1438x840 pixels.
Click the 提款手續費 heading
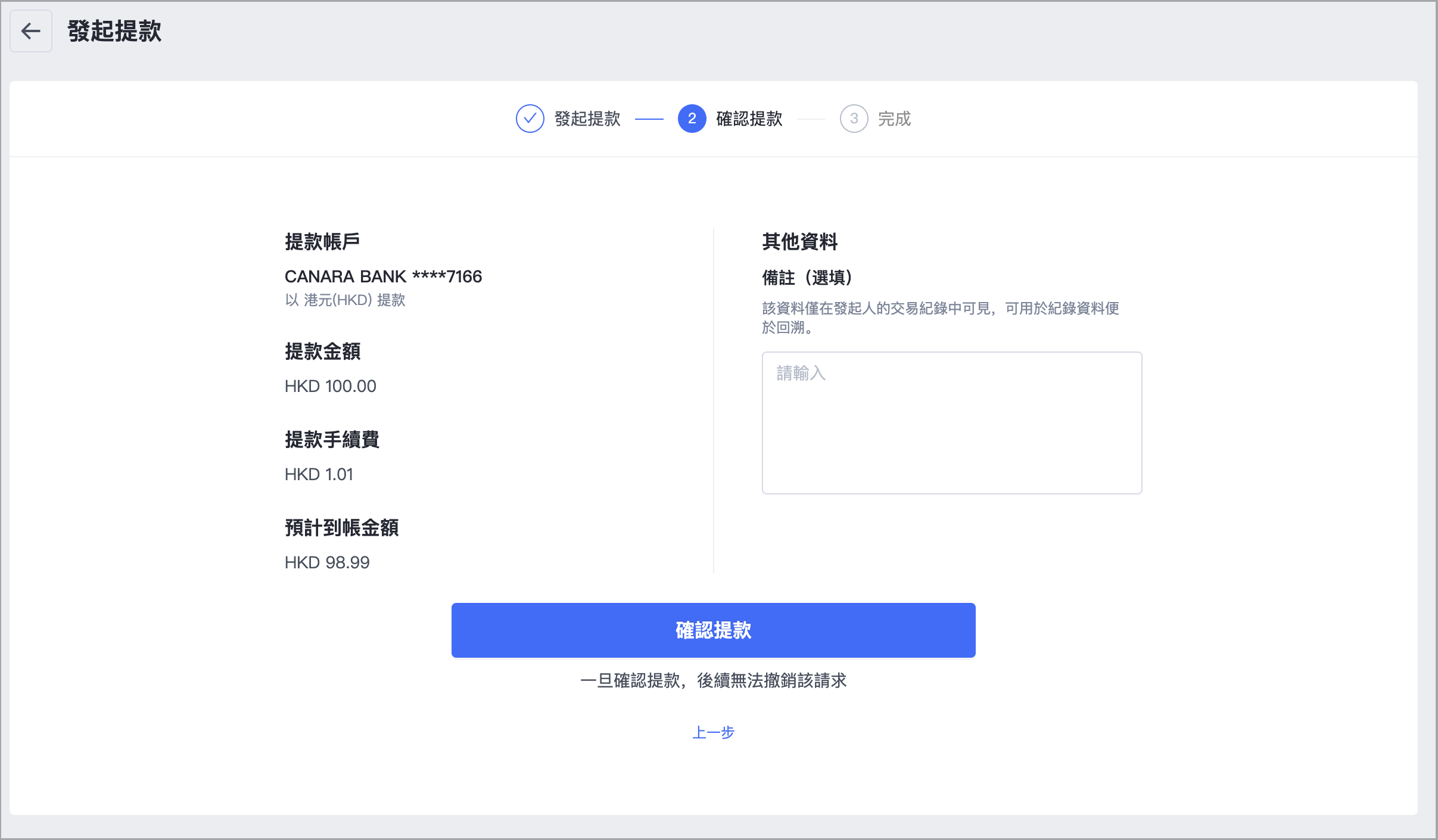(332, 439)
